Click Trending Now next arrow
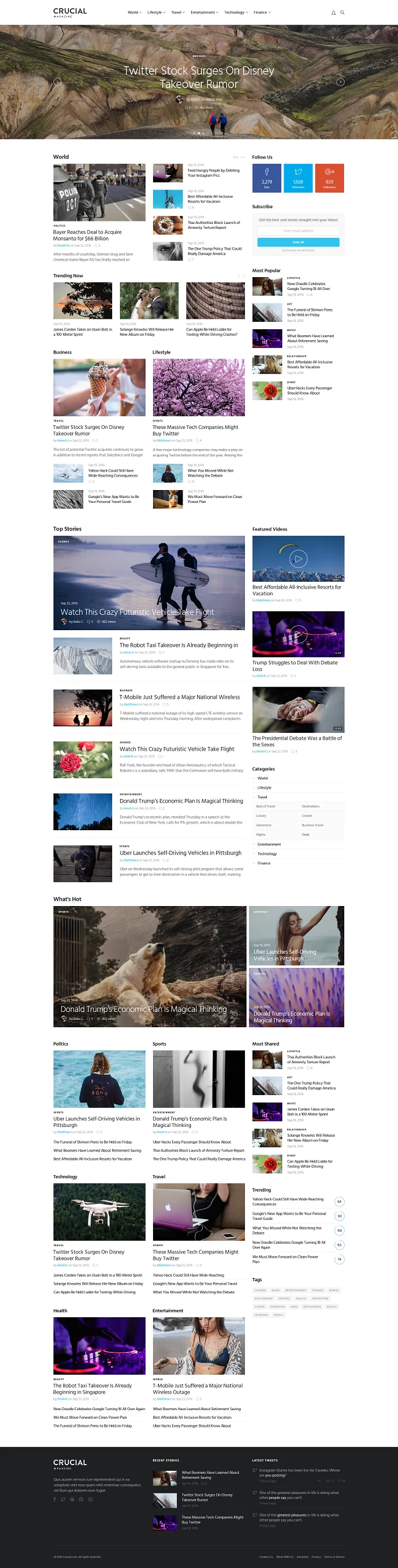Viewport: 398px width, 1568px height. coord(243,277)
